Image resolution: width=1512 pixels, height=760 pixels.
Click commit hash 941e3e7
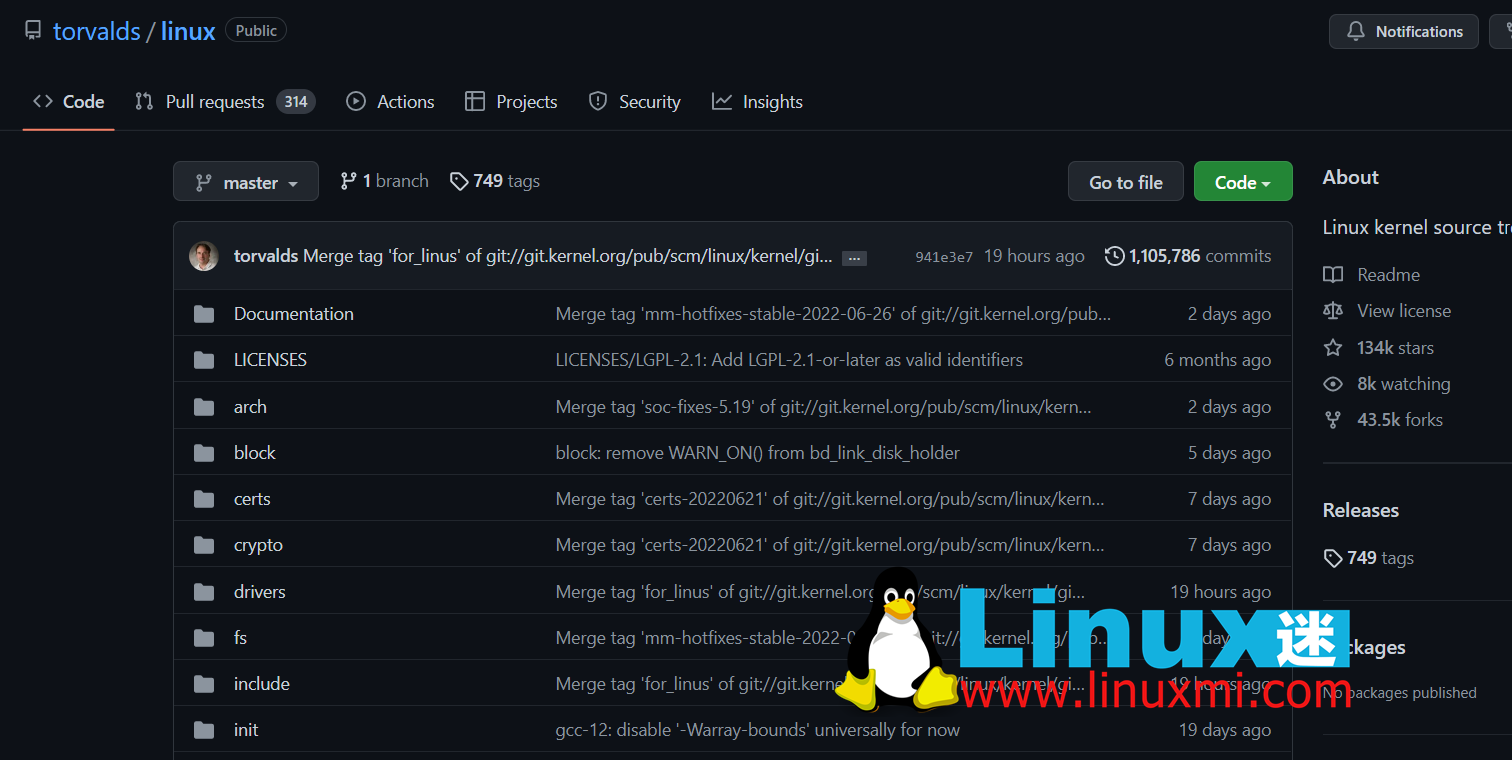(x=943, y=256)
